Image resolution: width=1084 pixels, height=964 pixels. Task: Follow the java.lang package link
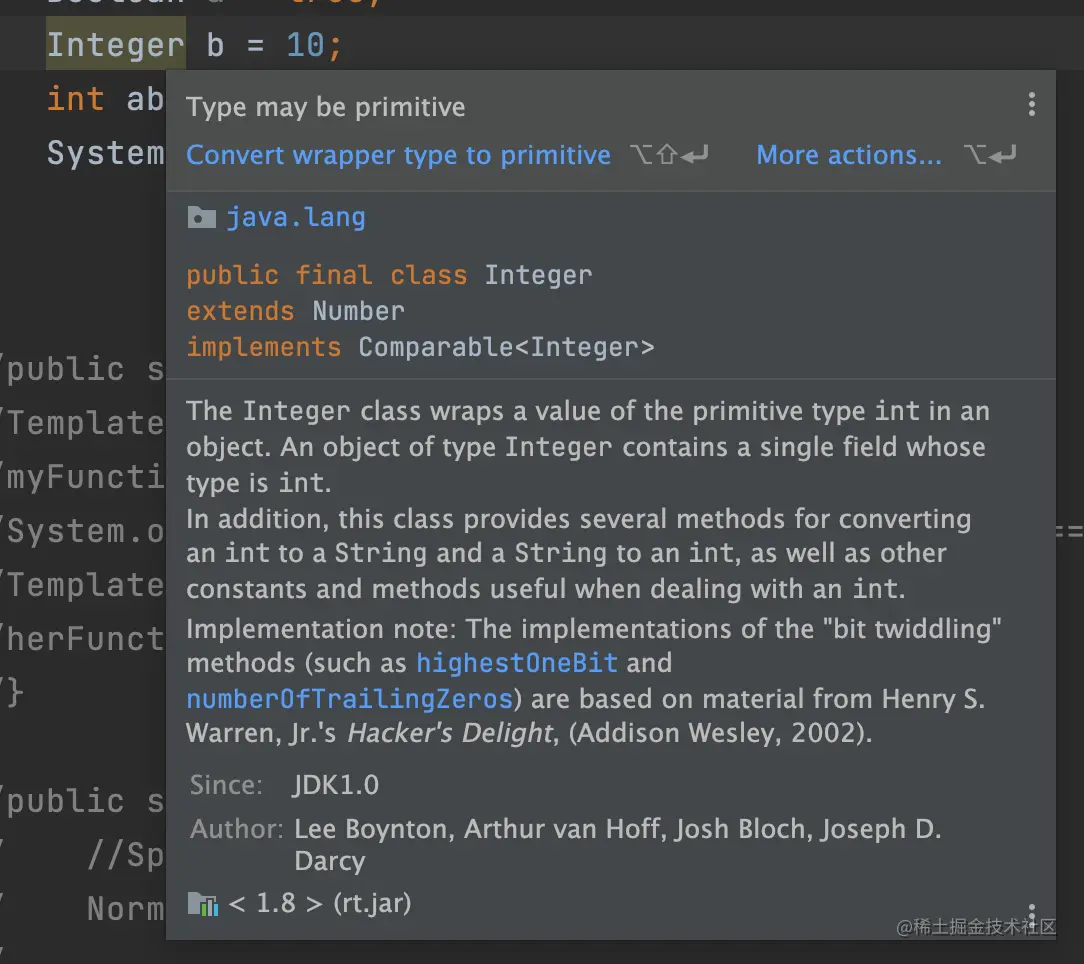(295, 218)
